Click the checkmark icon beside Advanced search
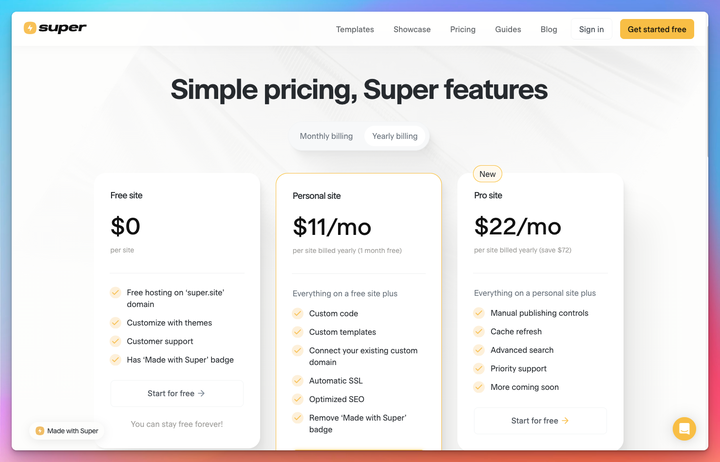The width and height of the screenshot is (720, 462). (x=479, y=350)
